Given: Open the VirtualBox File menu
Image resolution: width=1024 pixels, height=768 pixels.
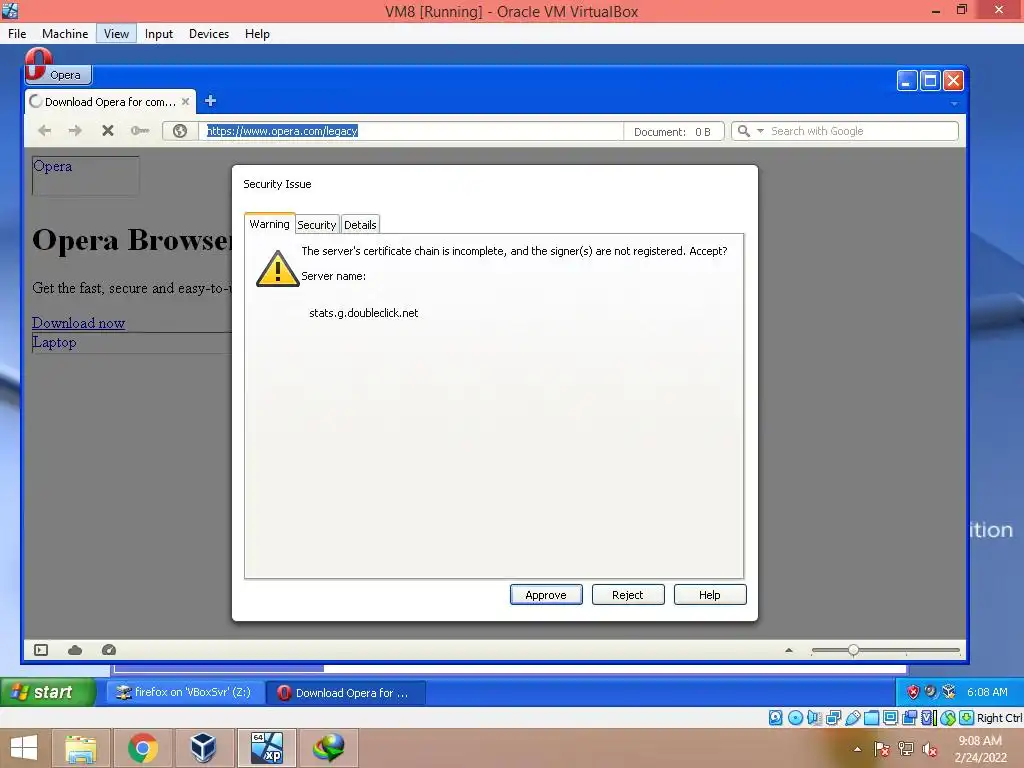Looking at the screenshot, I should point(17,34).
